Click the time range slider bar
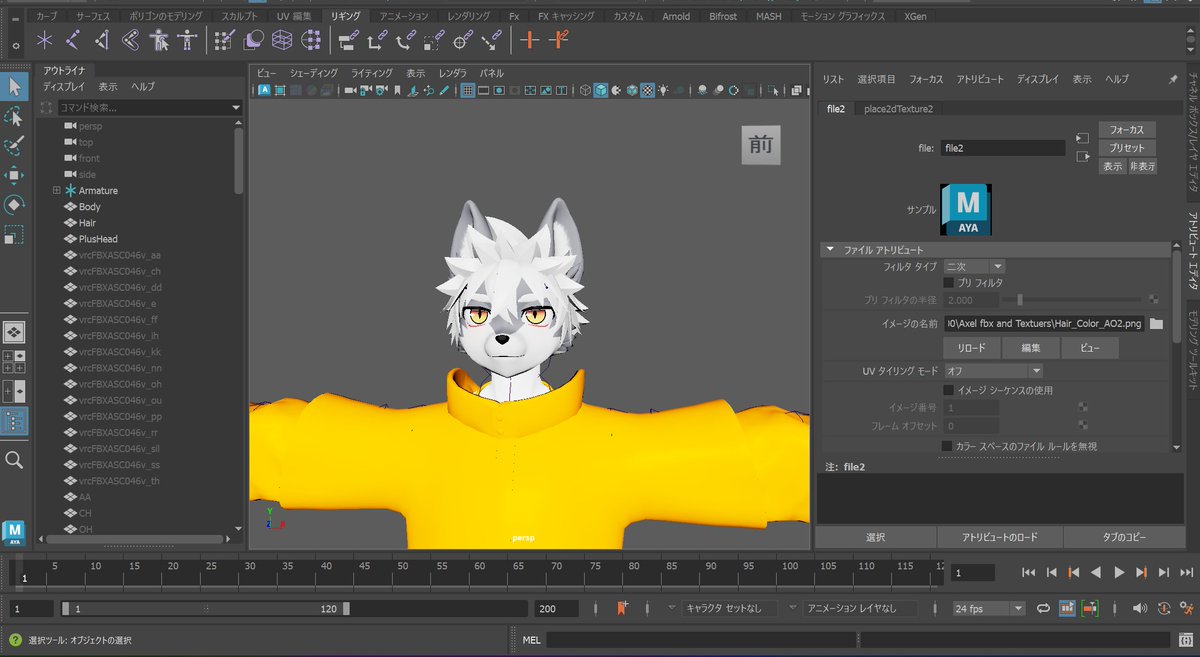This screenshot has height=657, width=1200. (206, 608)
